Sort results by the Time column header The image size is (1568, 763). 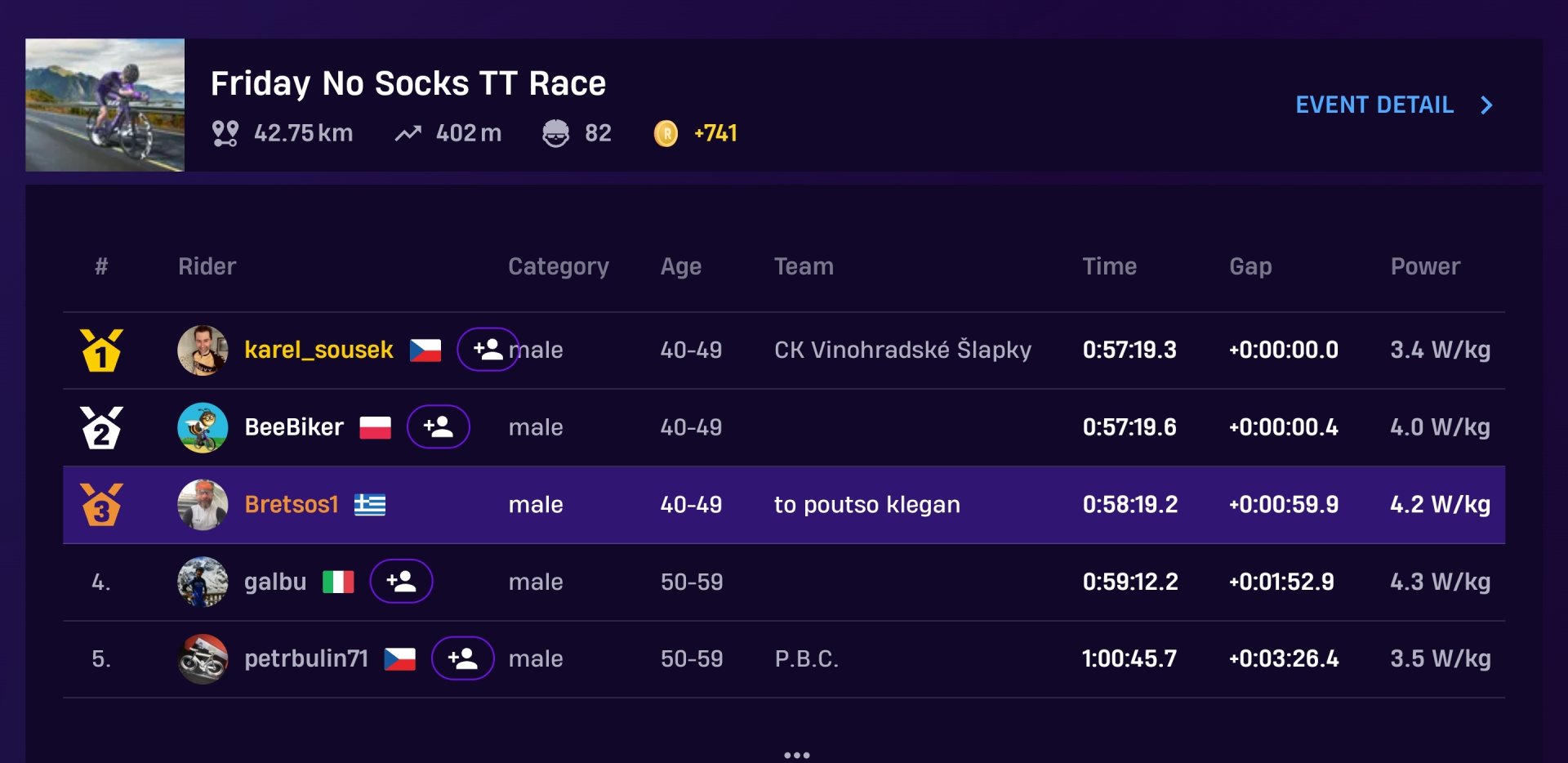[1109, 266]
